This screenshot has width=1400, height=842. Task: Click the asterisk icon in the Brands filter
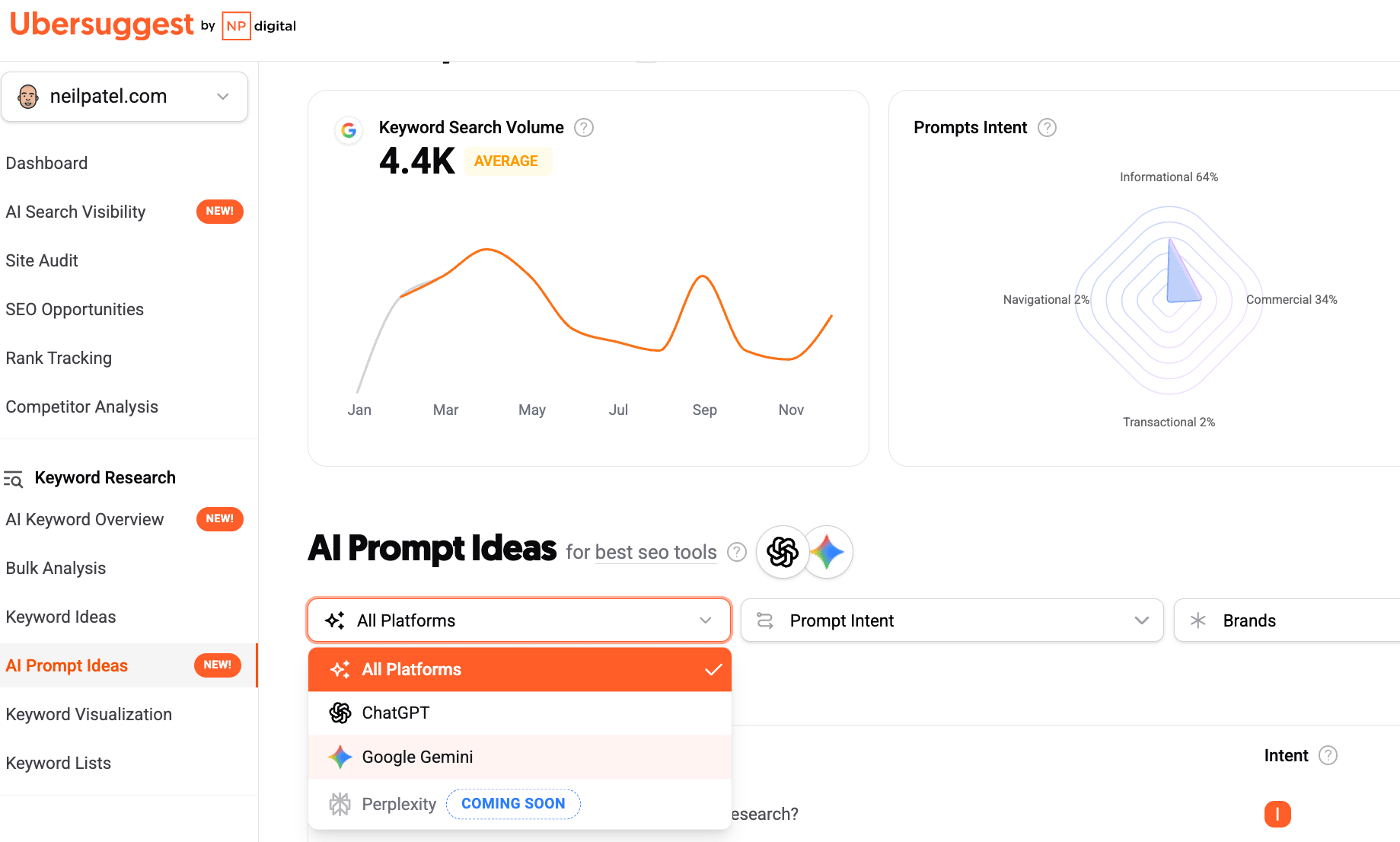click(x=1199, y=620)
